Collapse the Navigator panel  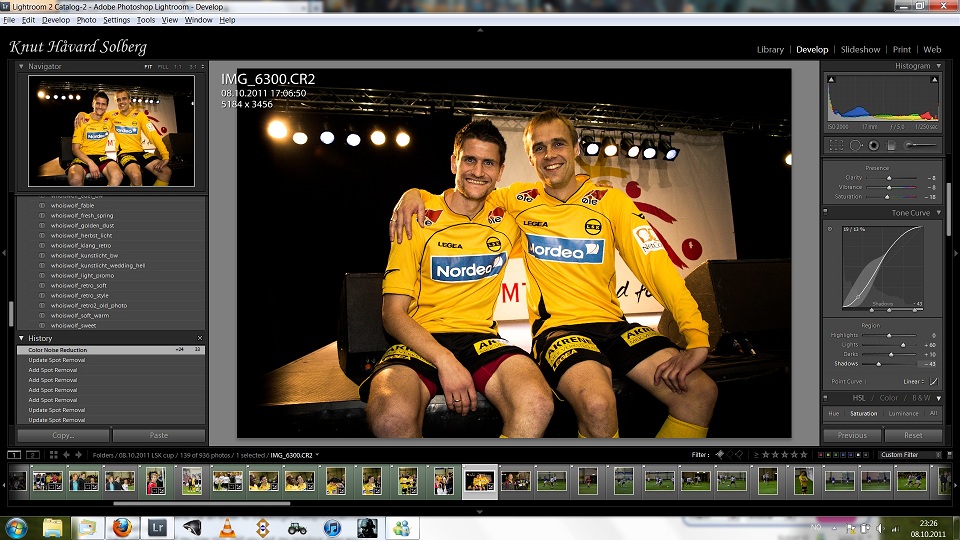click(21, 66)
